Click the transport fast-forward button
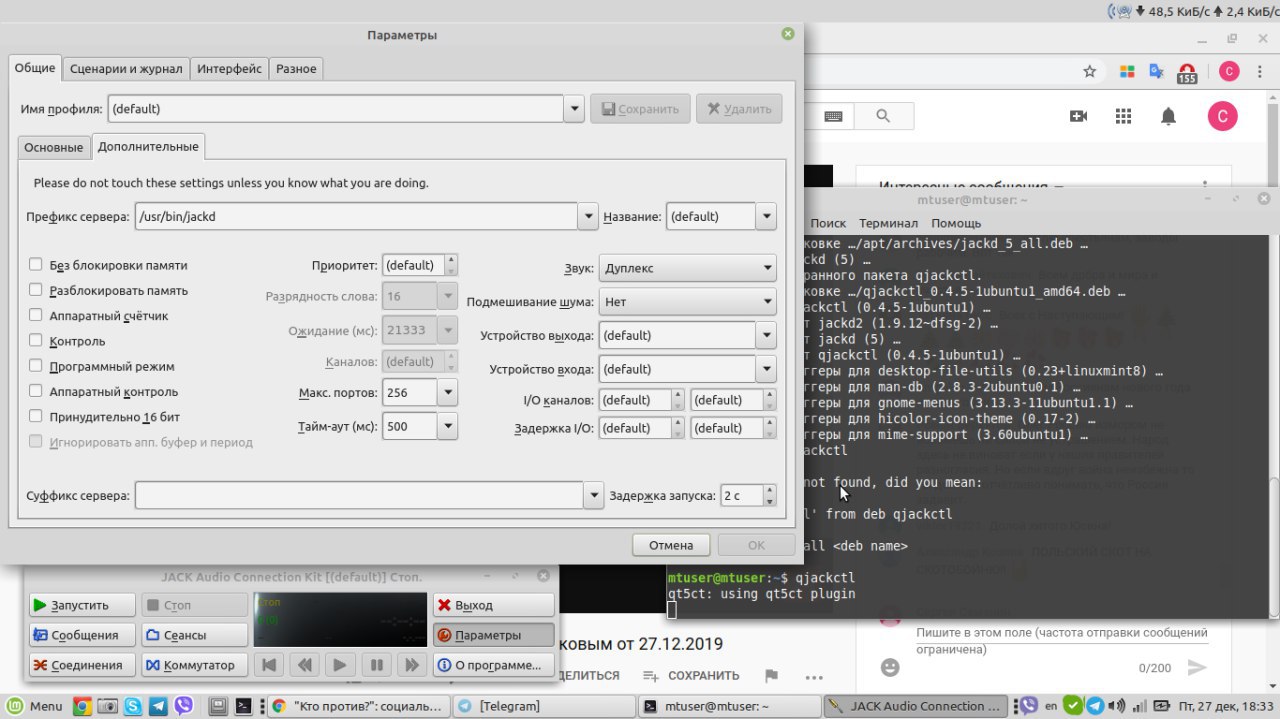 (411, 665)
